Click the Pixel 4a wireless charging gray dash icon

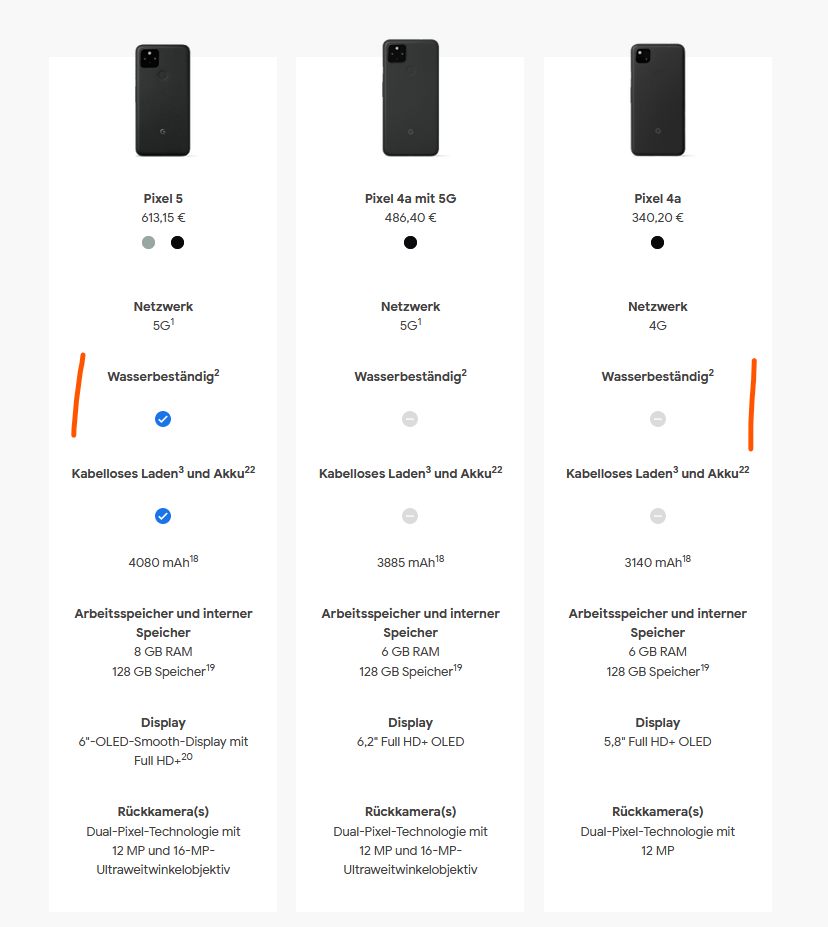click(658, 516)
